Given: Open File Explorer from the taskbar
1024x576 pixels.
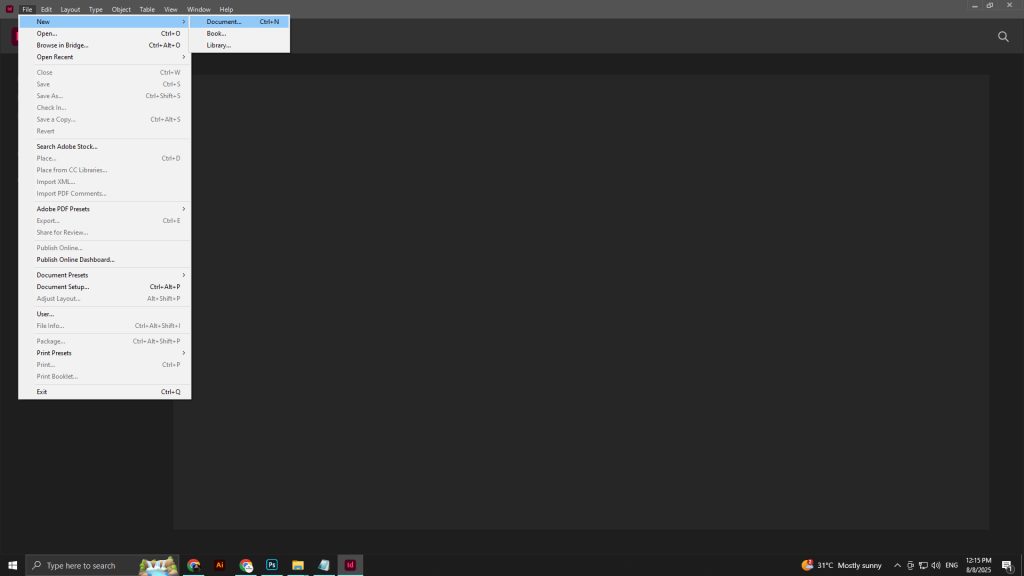Looking at the screenshot, I should click(297, 565).
